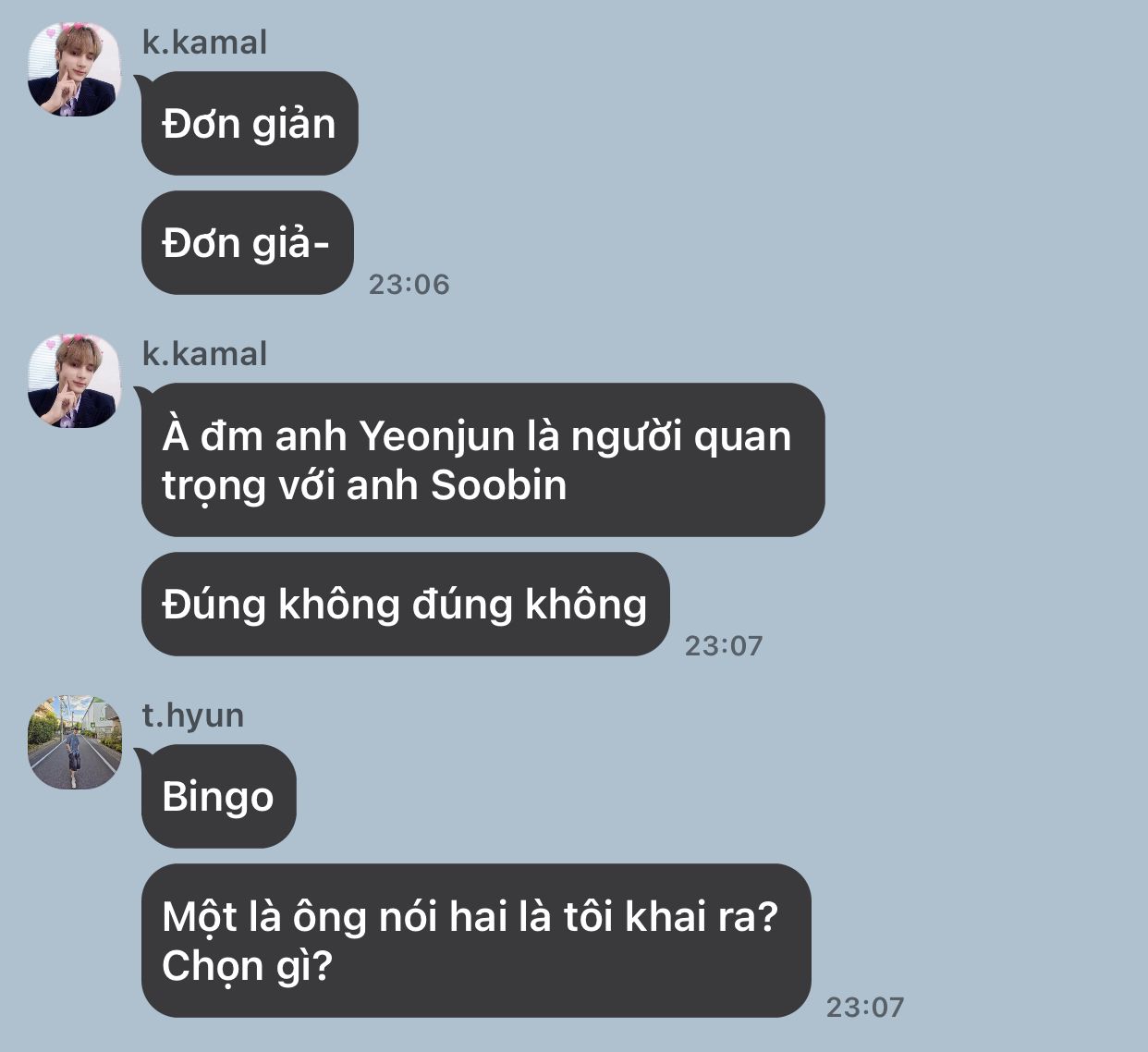The width and height of the screenshot is (1148, 1052).
Task: Click the t.hyun username label
Action: click(x=192, y=716)
